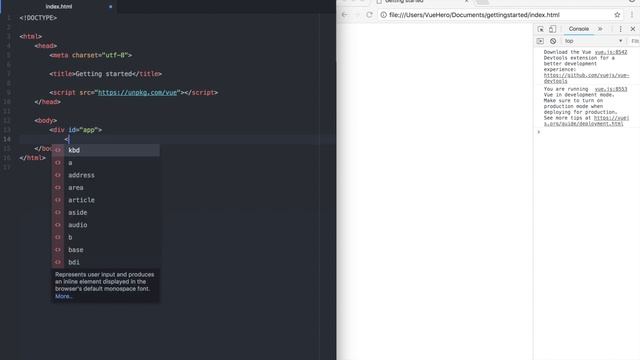This screenshot has height=360, width=640.
Task: Open the top context dropdown
Action: [x=594, y=41]
